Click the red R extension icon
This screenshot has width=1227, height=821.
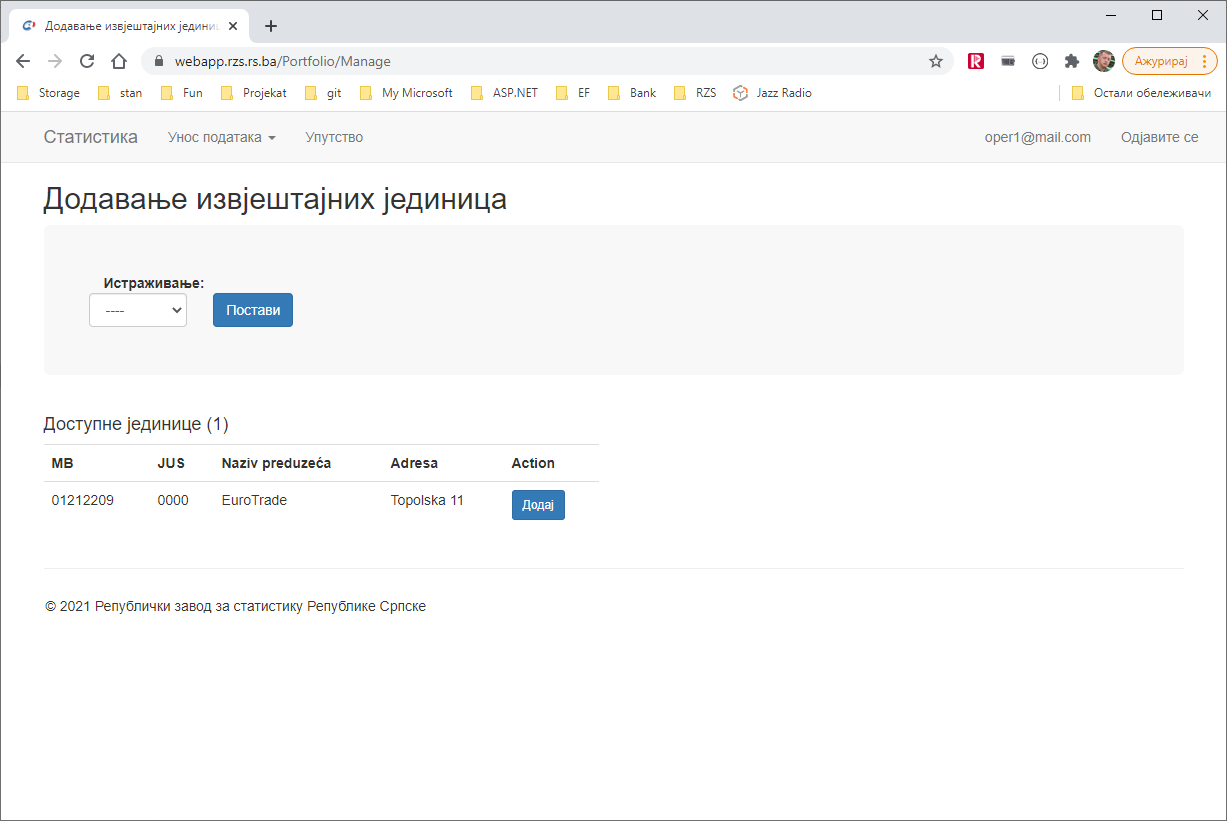[x=976, y=61]
